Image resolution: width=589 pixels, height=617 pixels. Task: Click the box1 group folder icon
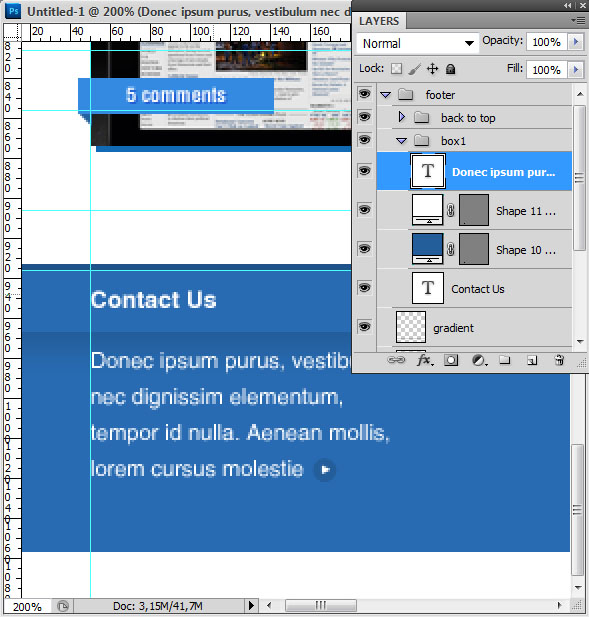coord(421,140)
